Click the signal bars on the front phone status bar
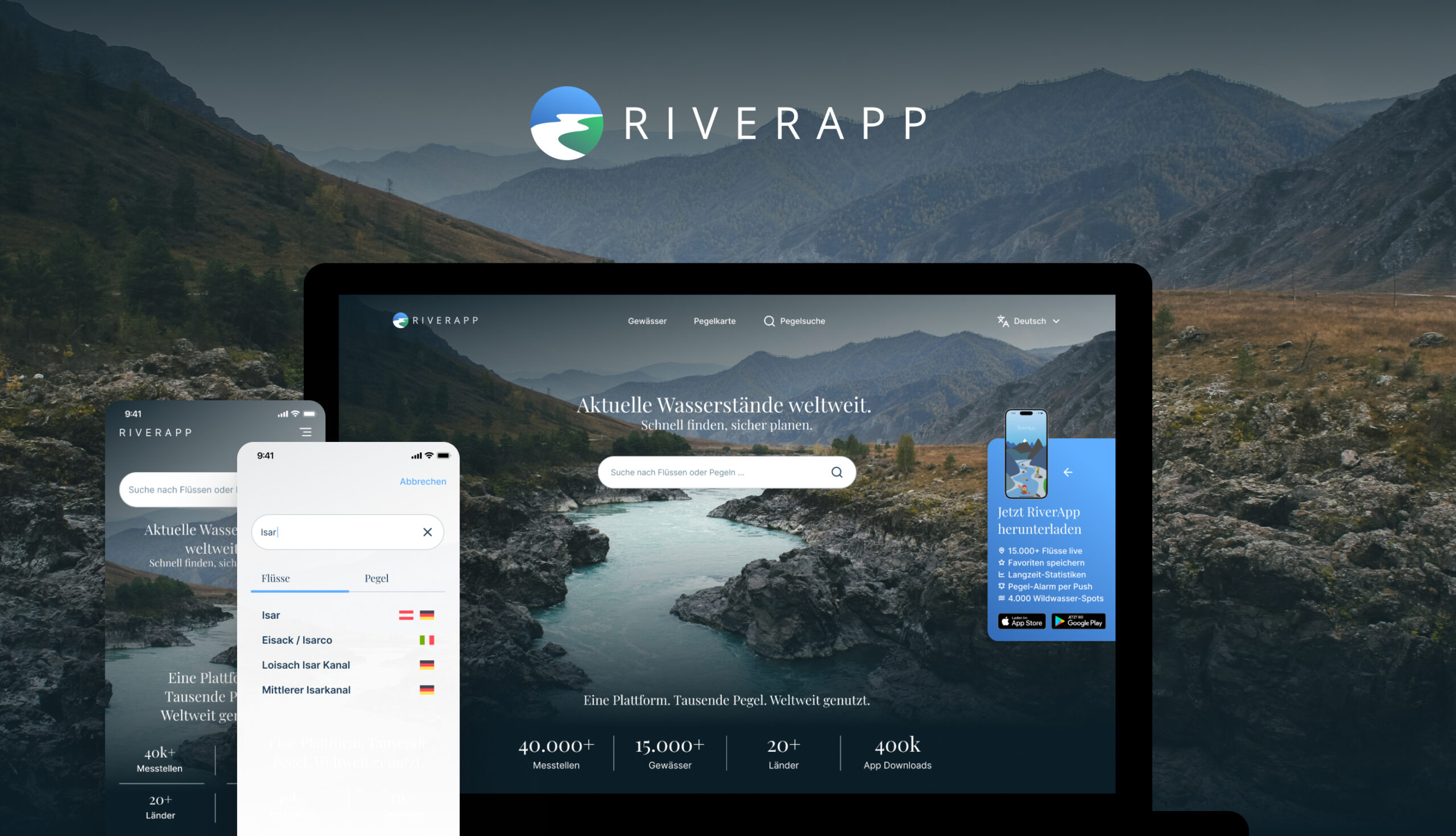The height and width of the screenshot is (836, 1456). pos(416,456)
